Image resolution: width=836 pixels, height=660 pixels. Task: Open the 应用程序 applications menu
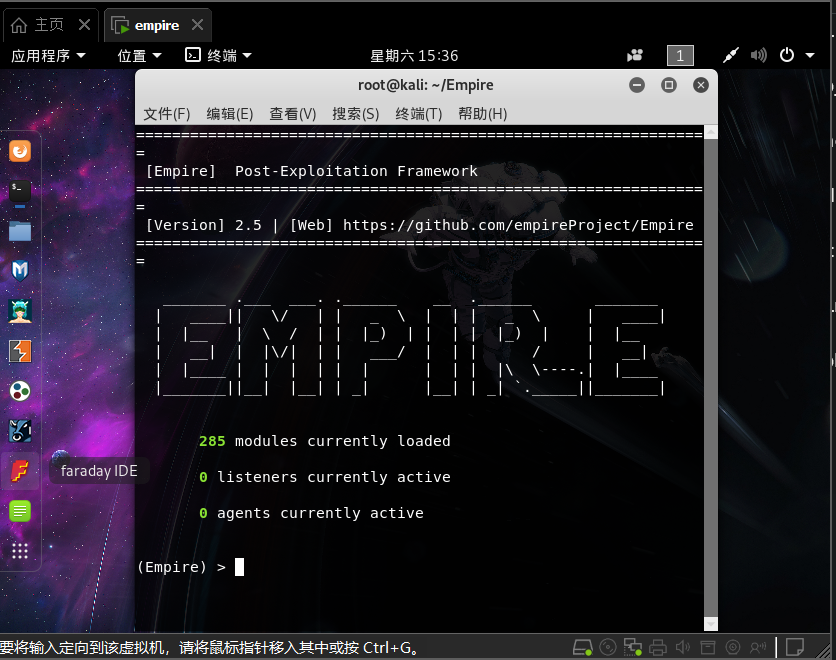click(x=48, y=55)
